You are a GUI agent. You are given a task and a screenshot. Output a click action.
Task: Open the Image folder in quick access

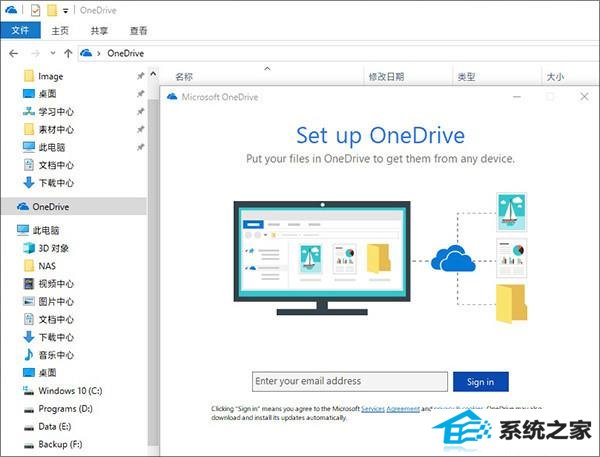coord(50,76)
